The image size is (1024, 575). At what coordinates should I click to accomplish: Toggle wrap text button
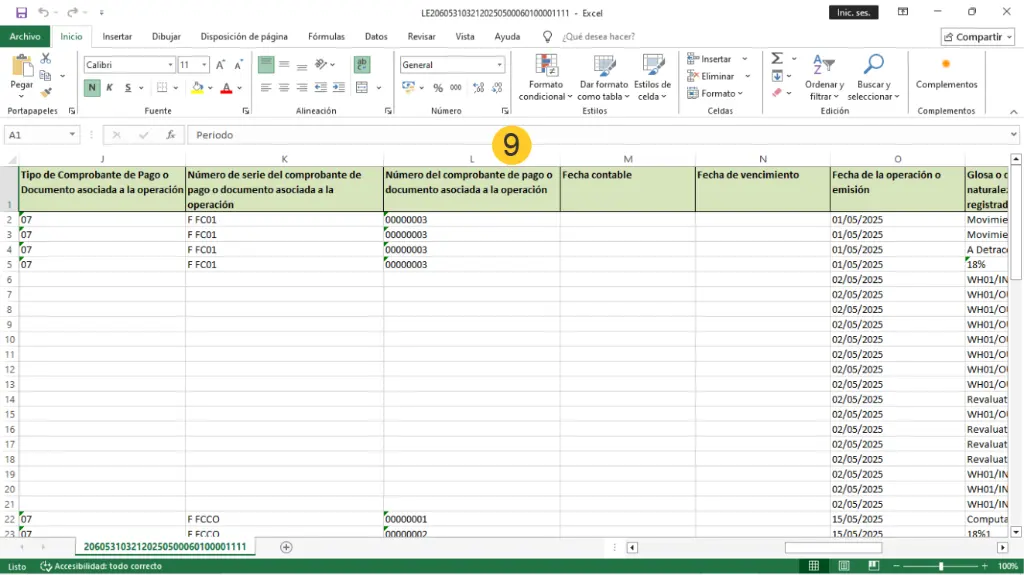coord(362,64)
